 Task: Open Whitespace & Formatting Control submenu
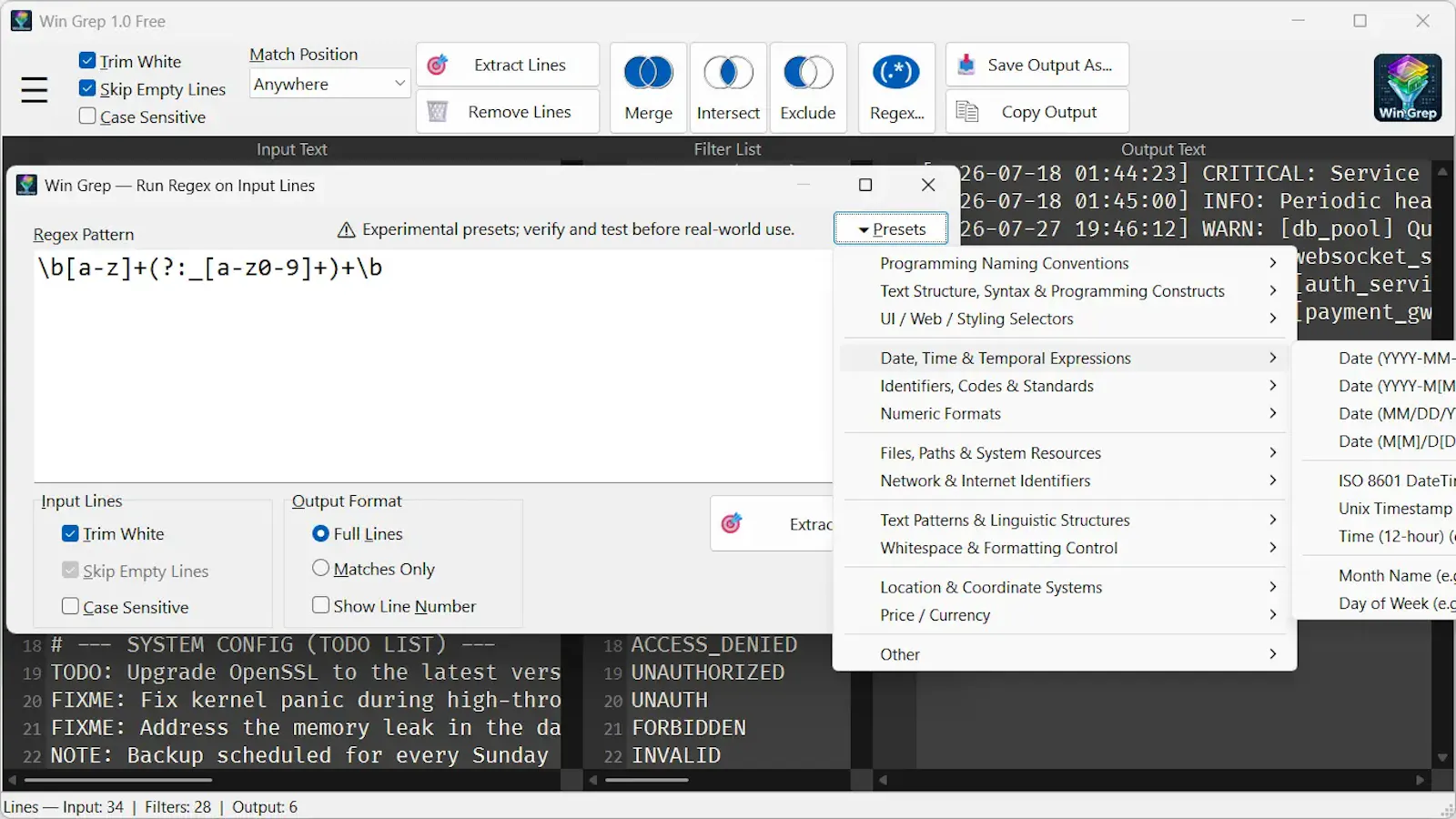click(x=1065, y=548)
